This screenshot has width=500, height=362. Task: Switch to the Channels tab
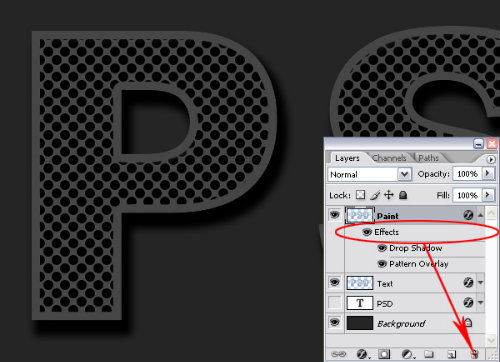pos(389,158)
